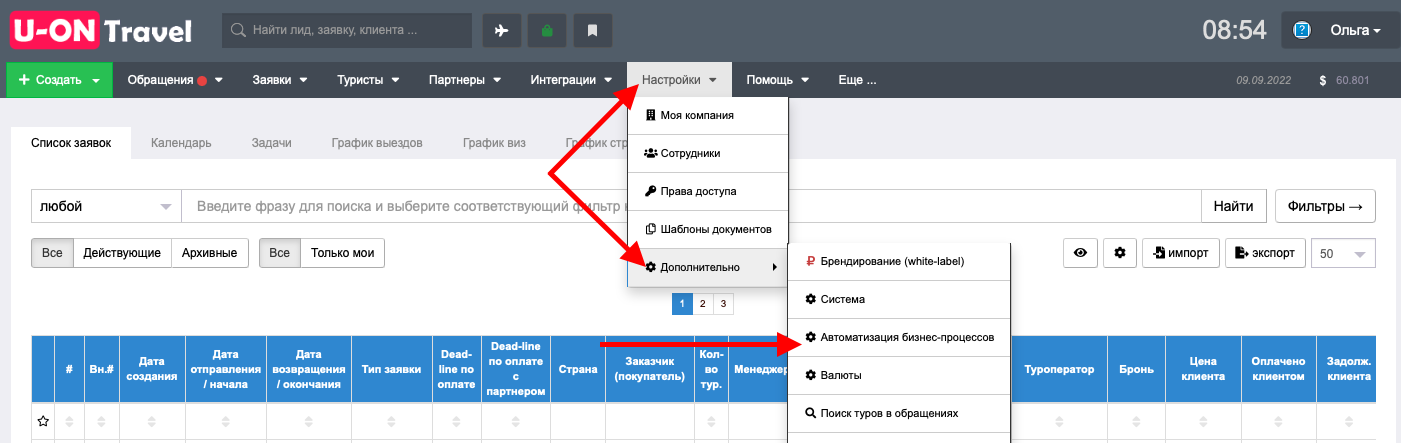Open the green shopping bag icon

click(x=547, y=30)
